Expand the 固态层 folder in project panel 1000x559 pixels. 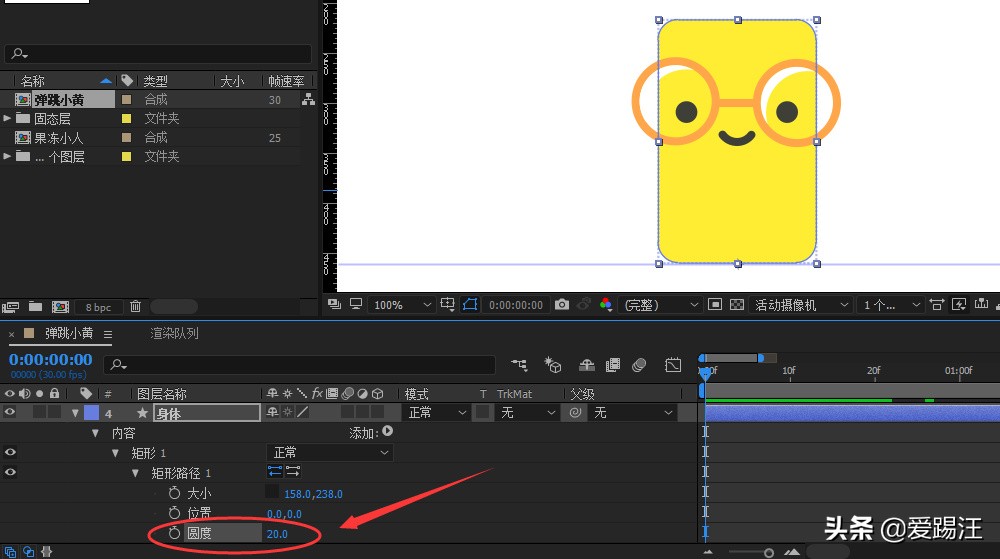7,118
